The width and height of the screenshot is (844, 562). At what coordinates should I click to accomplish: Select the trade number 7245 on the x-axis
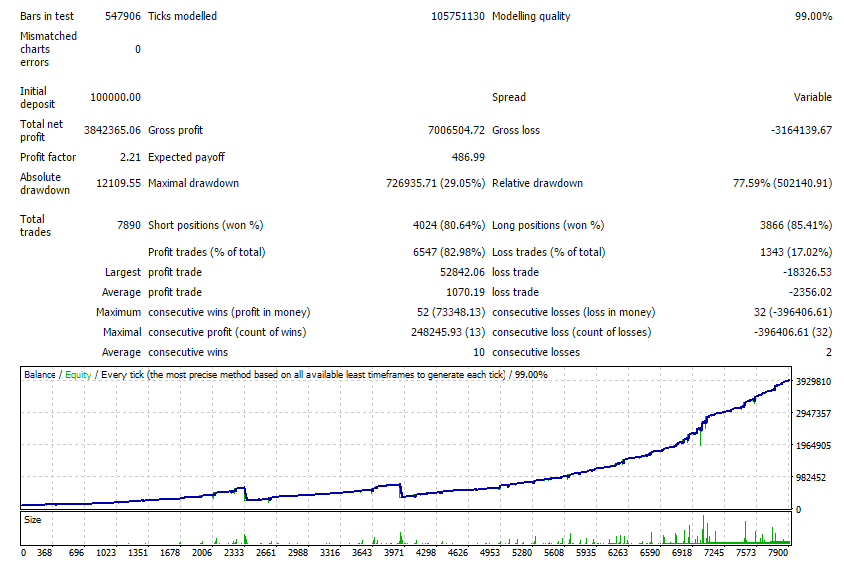pyautogui.click(x=714, y=553)
